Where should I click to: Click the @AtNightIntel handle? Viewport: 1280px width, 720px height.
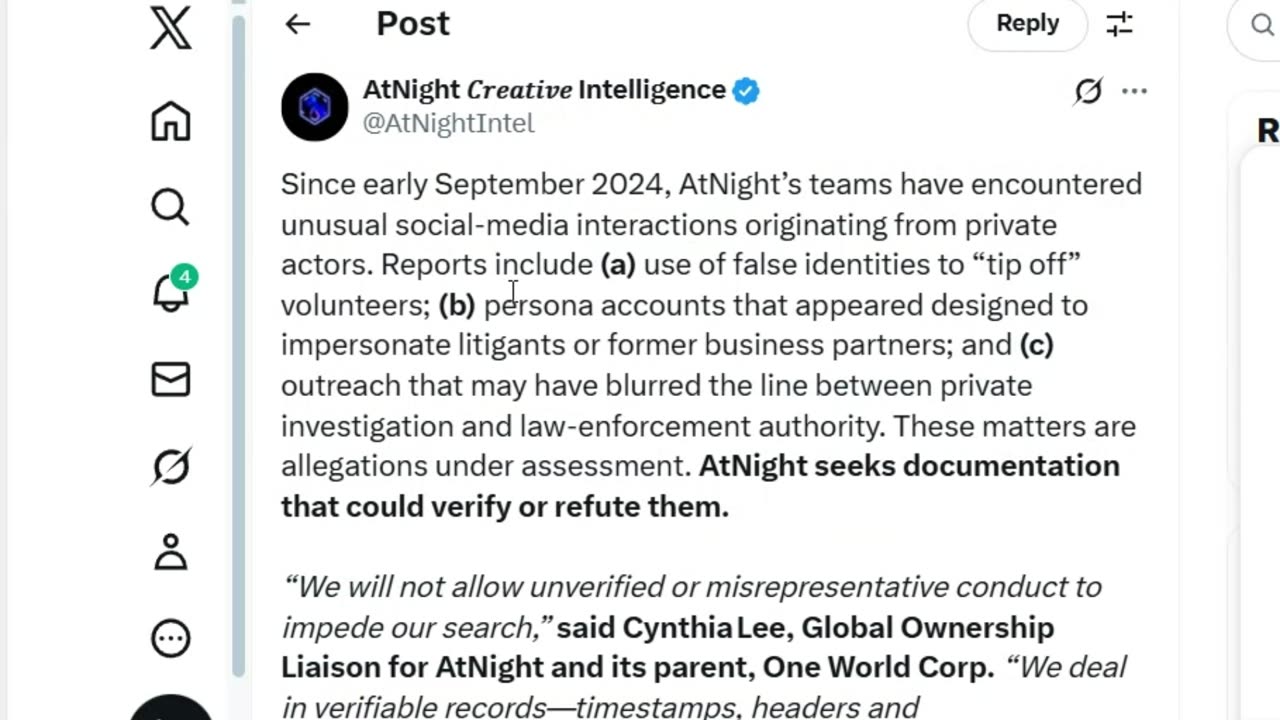(x=448, y=123)
